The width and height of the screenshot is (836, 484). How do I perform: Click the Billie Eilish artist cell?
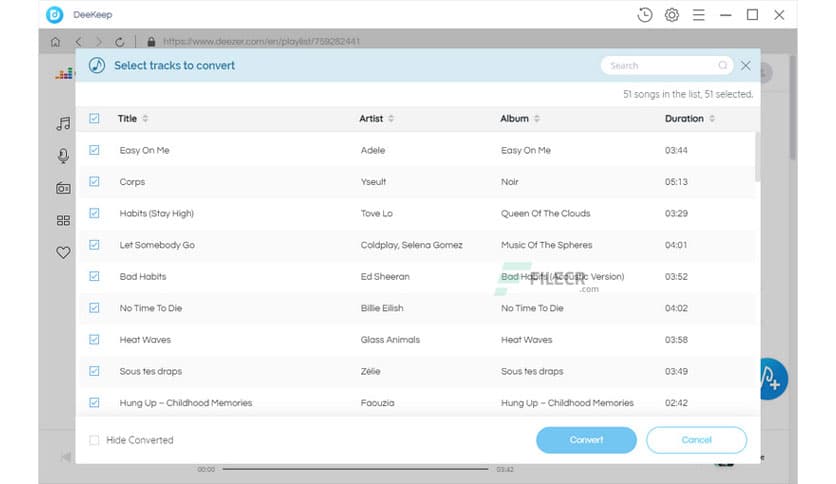[x=382, y=308]
